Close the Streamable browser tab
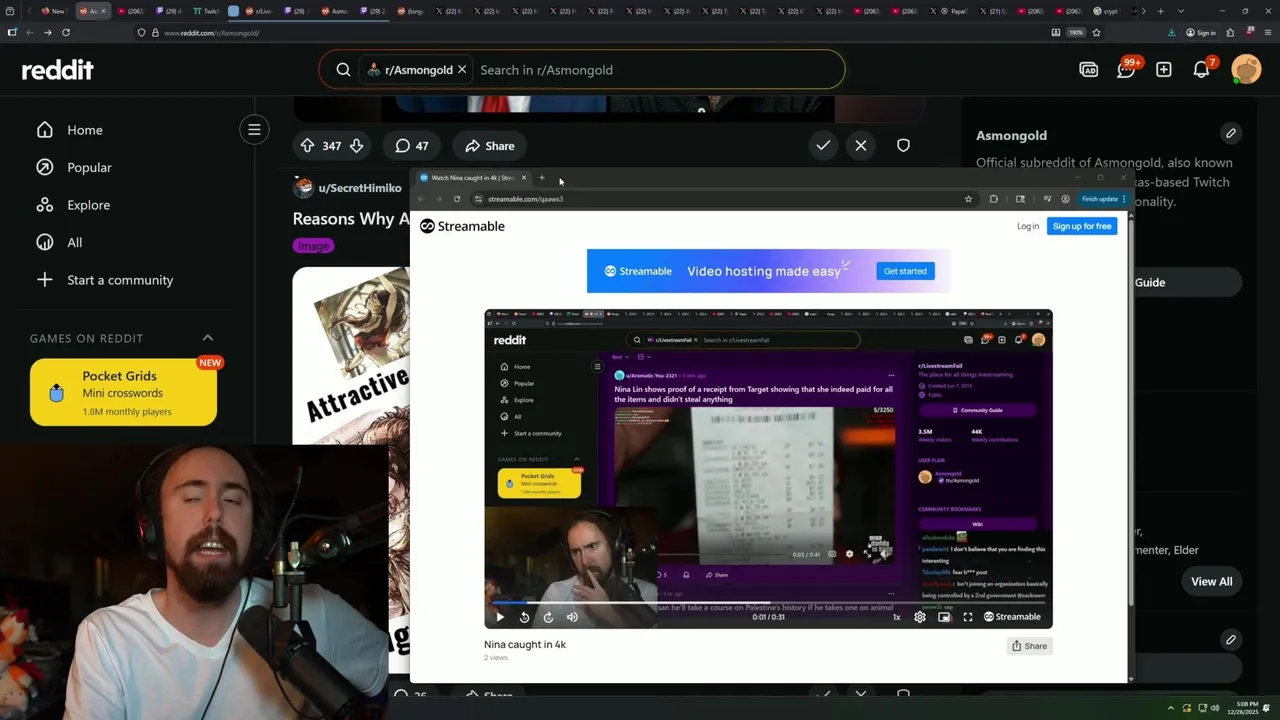The width and height of the screenshot is (1280, 720). [x=523, y=178]
